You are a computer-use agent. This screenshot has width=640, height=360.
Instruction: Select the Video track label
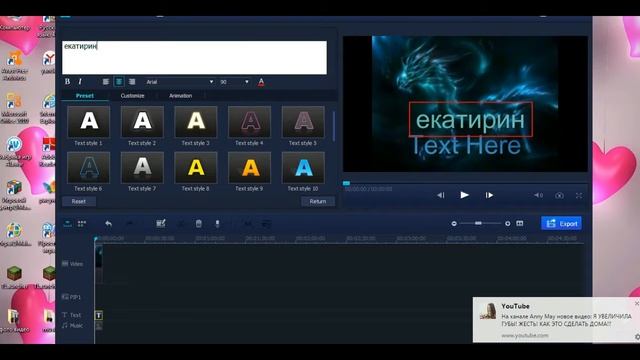pyautogui.click(x=72, y=264)
